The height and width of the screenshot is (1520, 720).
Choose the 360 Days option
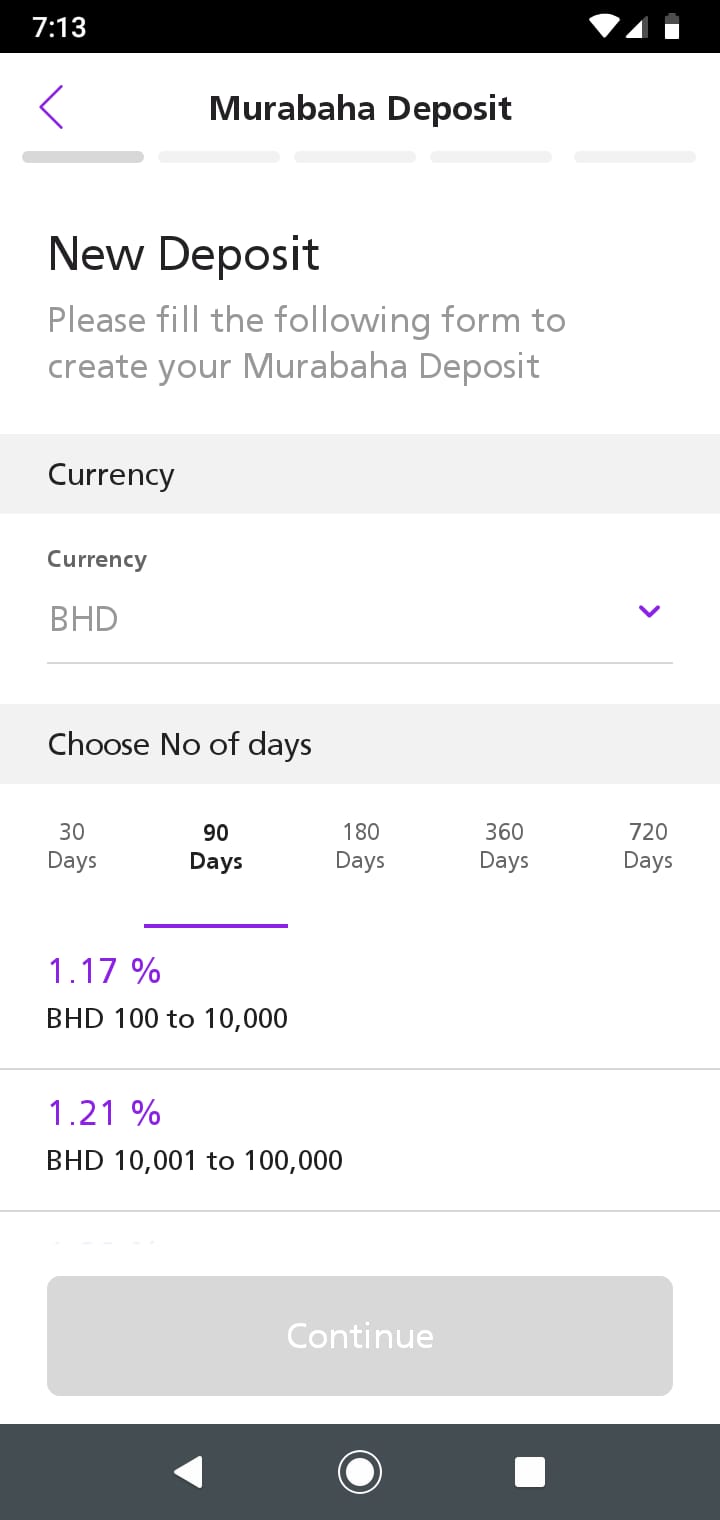[504, 846]
